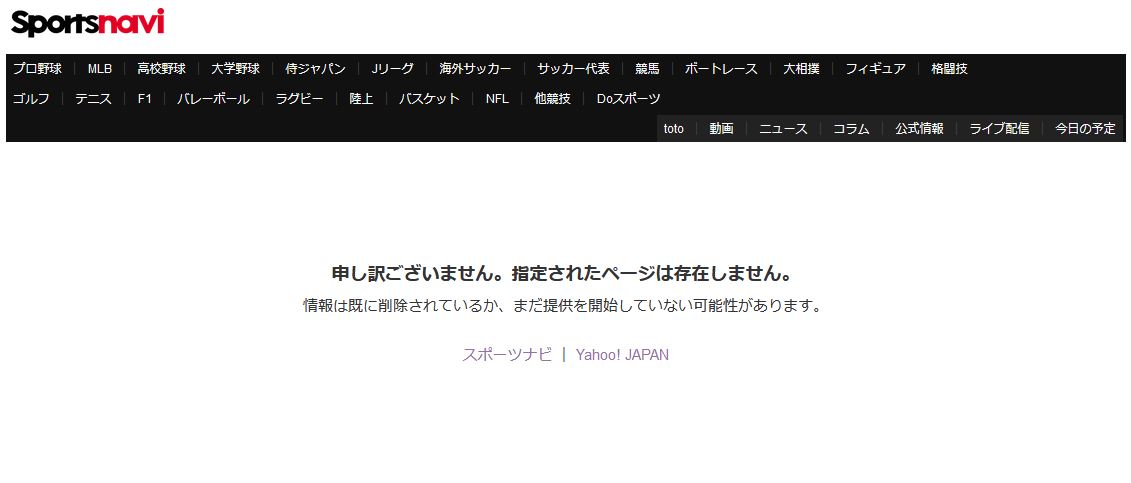Open 今日の予定 schedule tab
The image size is (1131, 483).
[x=1085, y=129]
